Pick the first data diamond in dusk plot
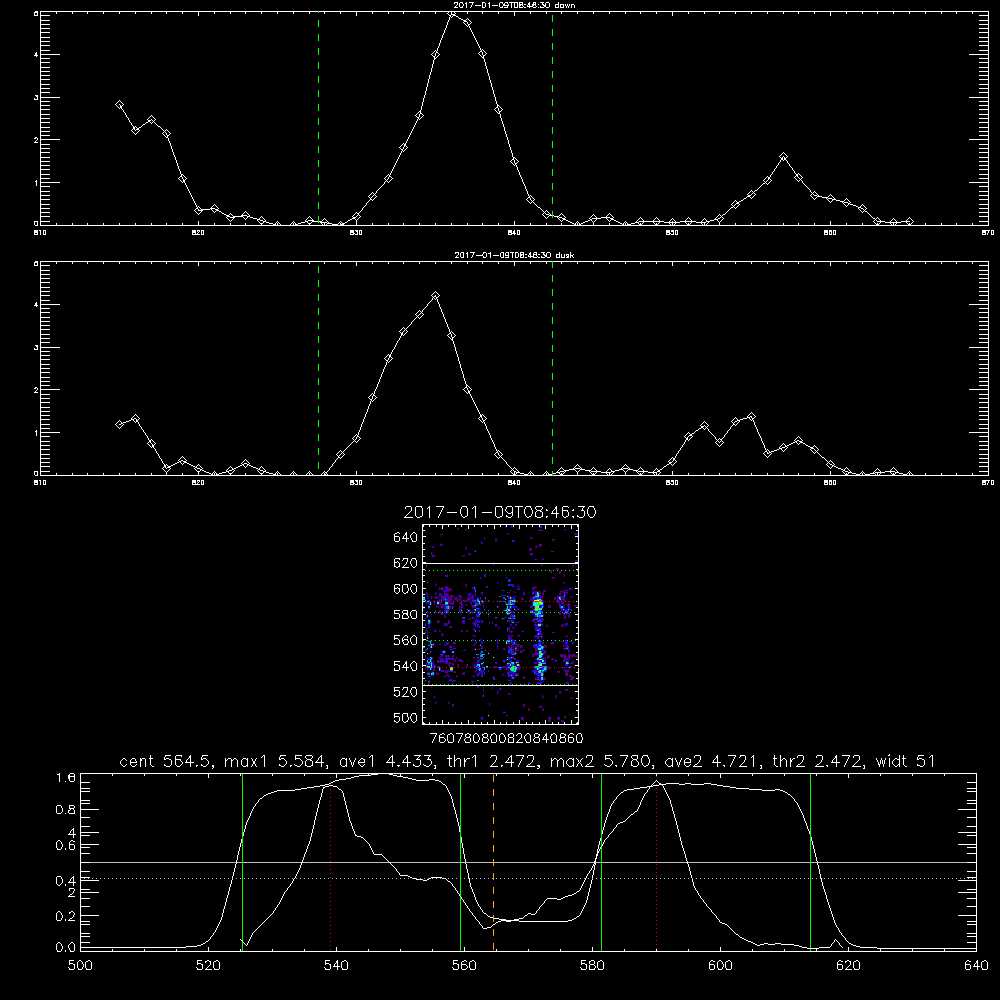 click(119, 425)
